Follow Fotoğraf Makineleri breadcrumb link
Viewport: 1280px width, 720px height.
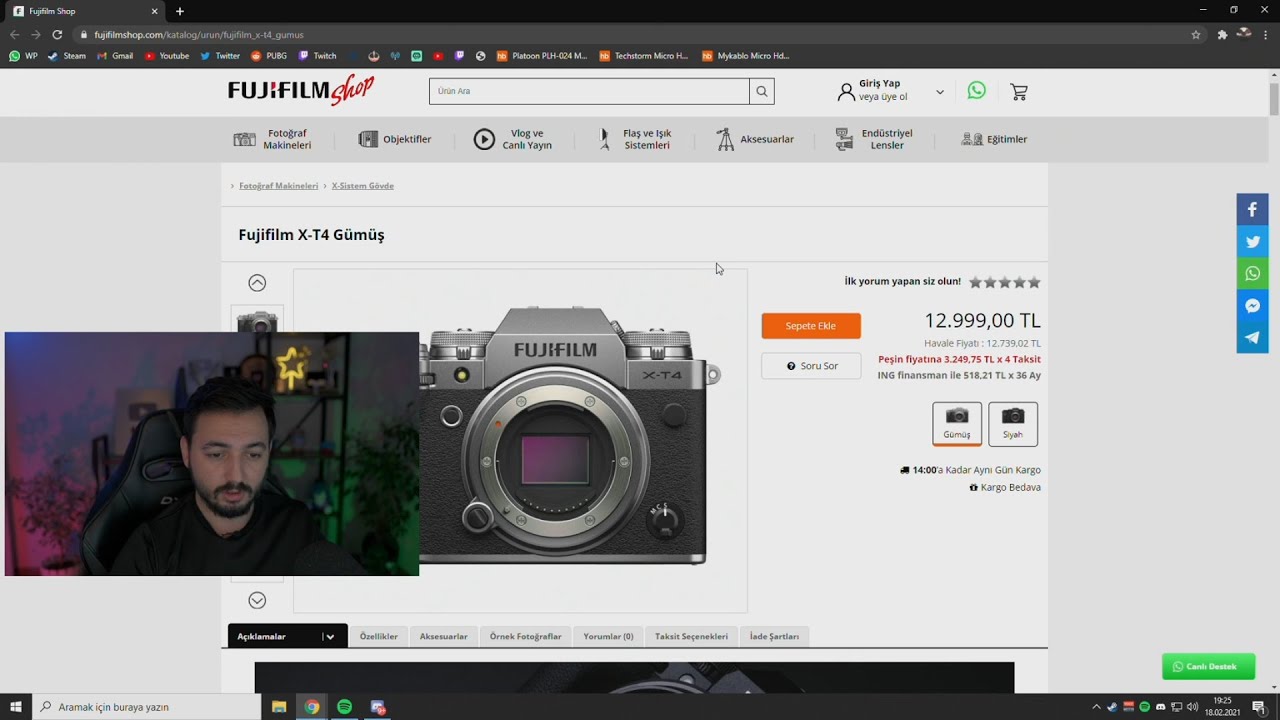coord(279,186)
